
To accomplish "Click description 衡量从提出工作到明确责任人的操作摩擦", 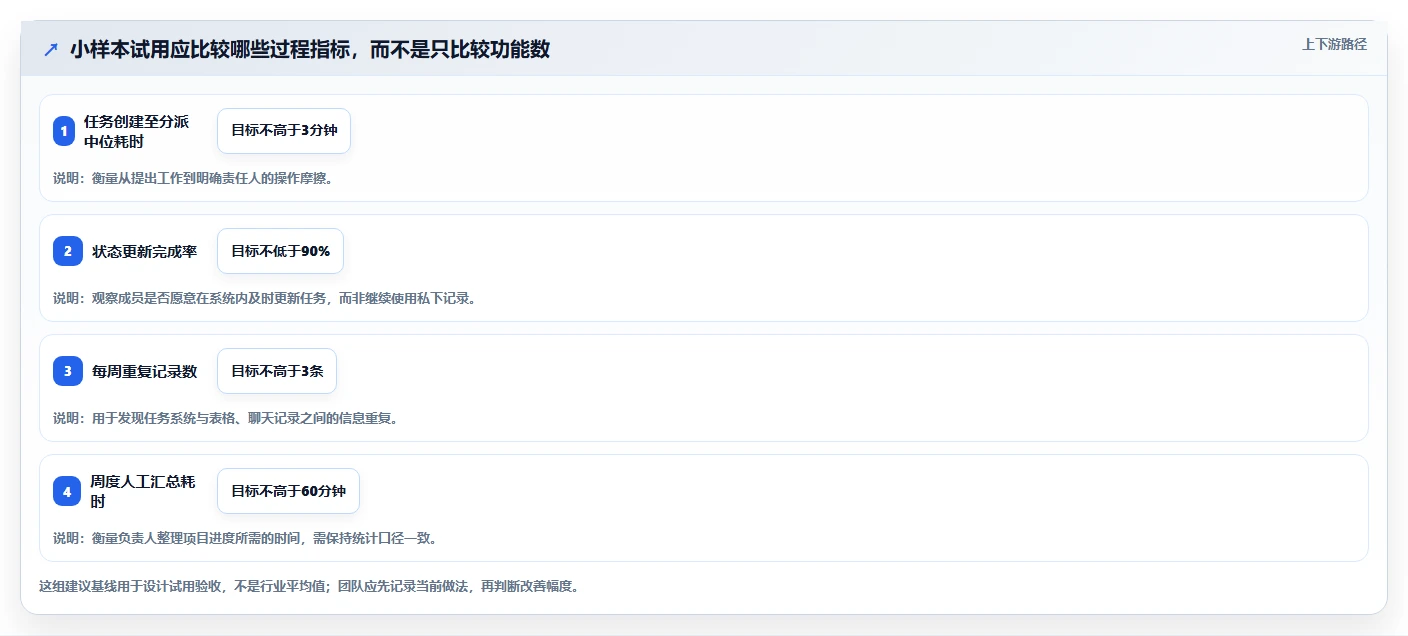I will click(x=192, y=178).
